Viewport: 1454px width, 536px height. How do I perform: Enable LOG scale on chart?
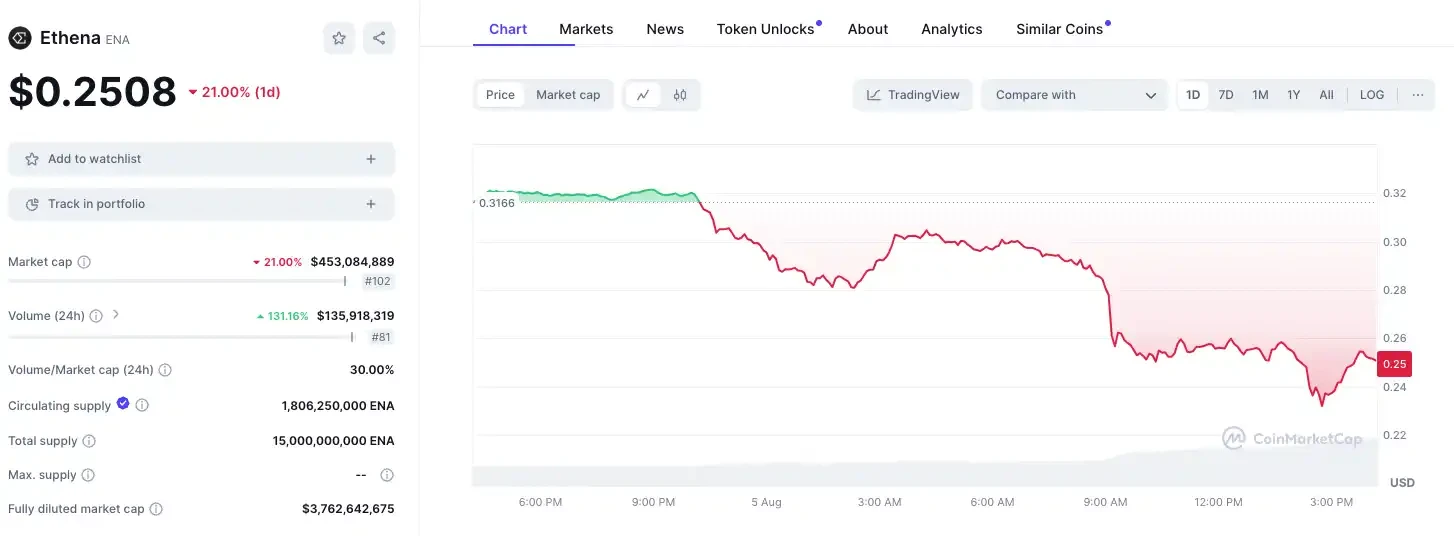pyautogui.click(x=1372, y=95)
